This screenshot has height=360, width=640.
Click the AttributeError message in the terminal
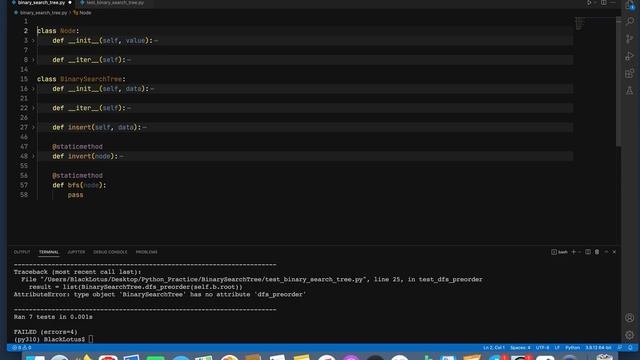160,294
